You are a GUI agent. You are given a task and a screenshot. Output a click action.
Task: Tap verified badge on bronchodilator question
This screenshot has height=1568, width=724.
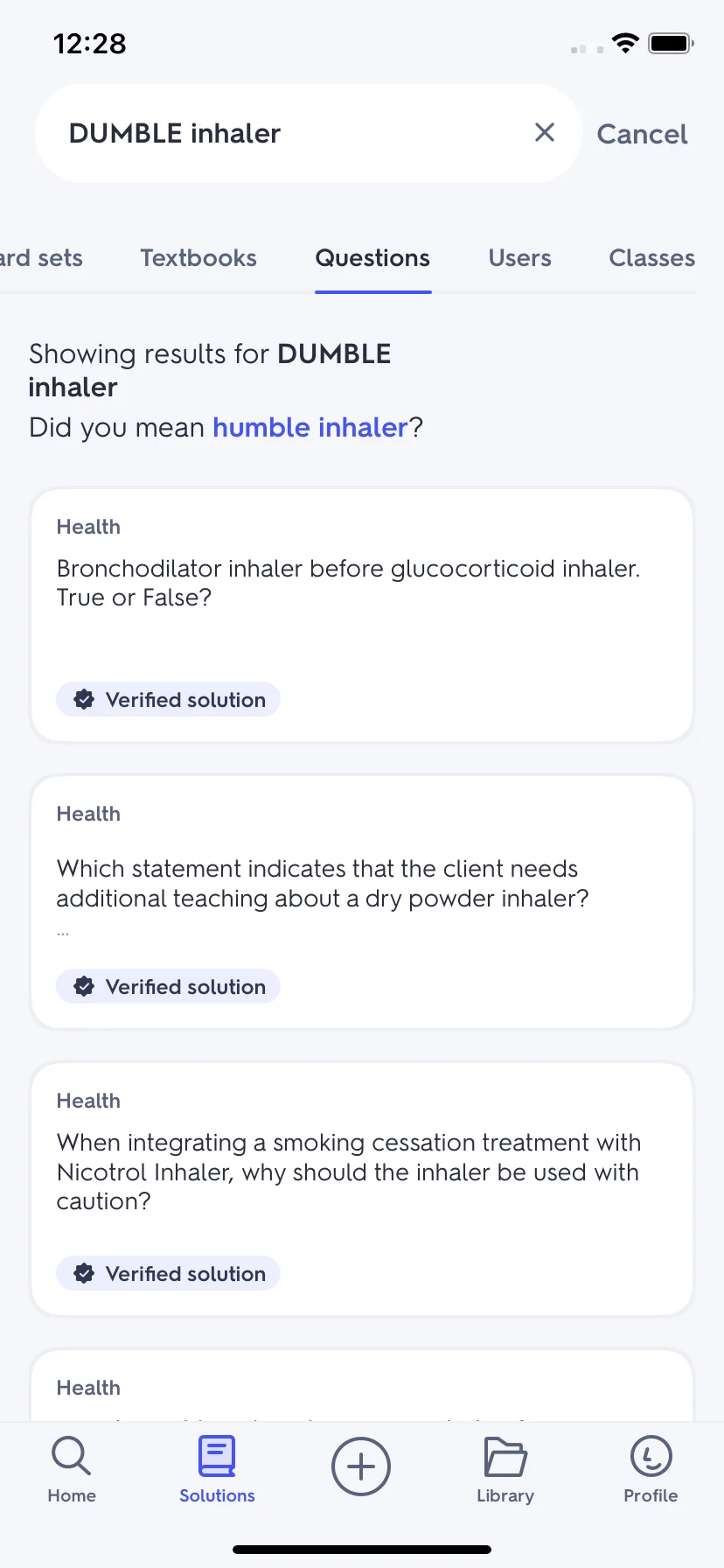coord(169,699)
